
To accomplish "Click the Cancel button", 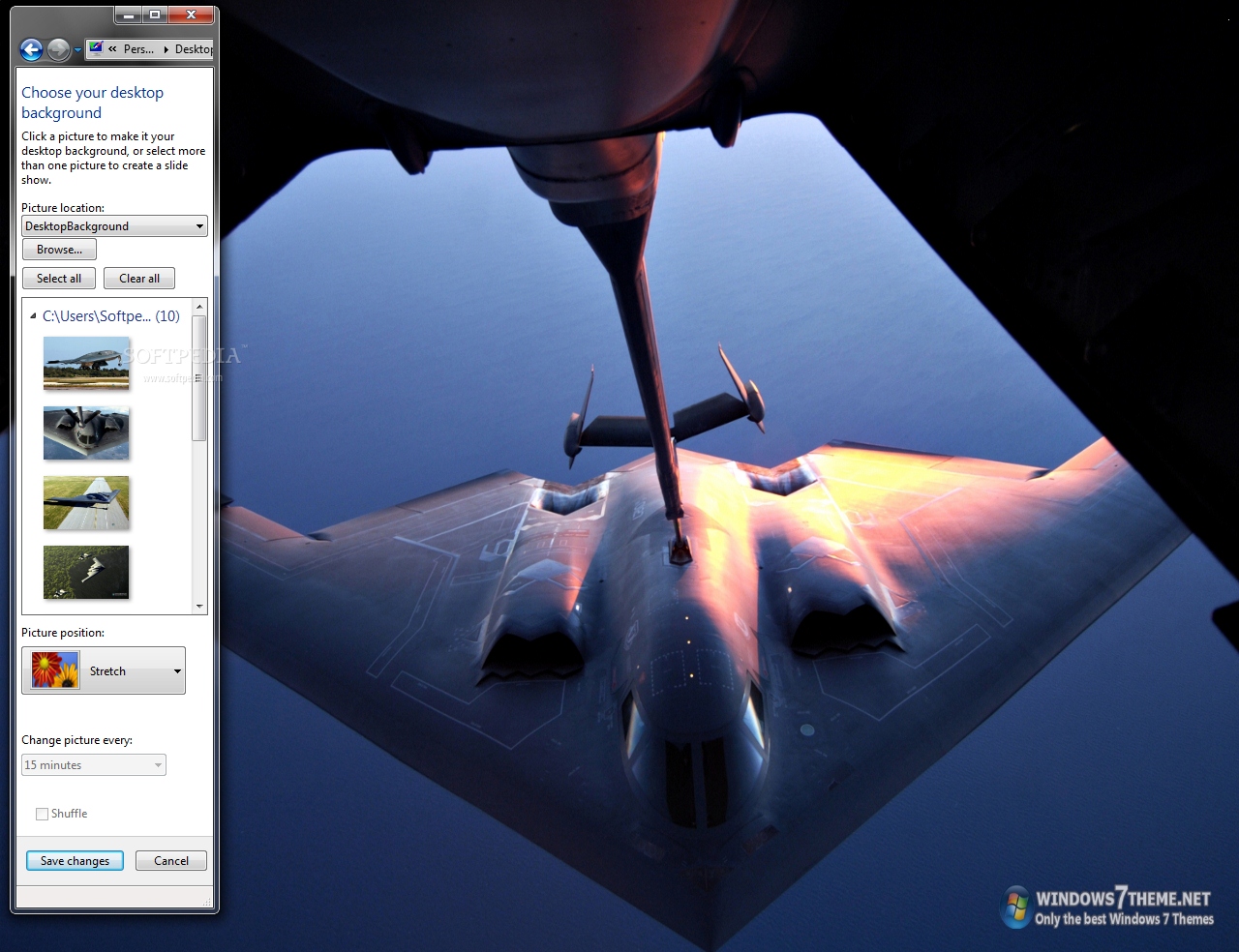I will pyautogui.click(x=171, y=861).
